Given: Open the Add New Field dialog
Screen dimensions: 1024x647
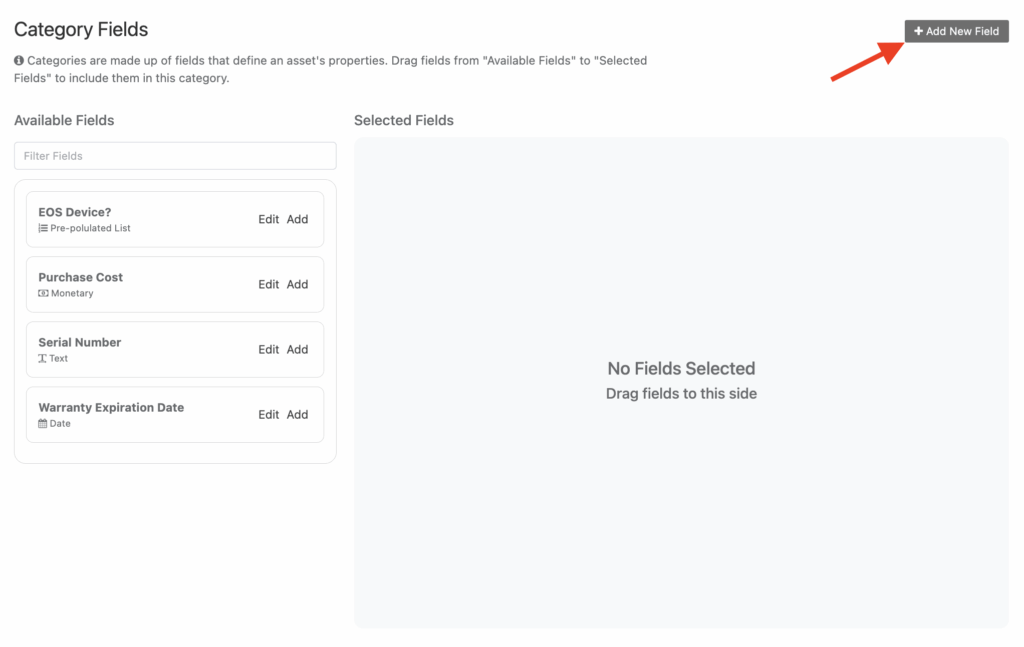Looking at the screenshot, I should click(956, 31).
